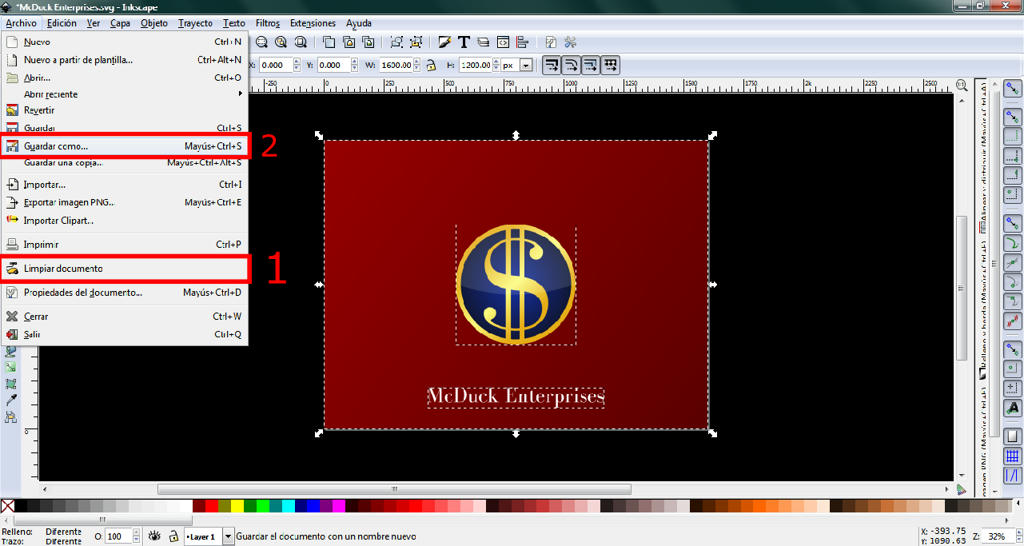
Task: Open the Edición menu
Action: [x=61, y=23]
